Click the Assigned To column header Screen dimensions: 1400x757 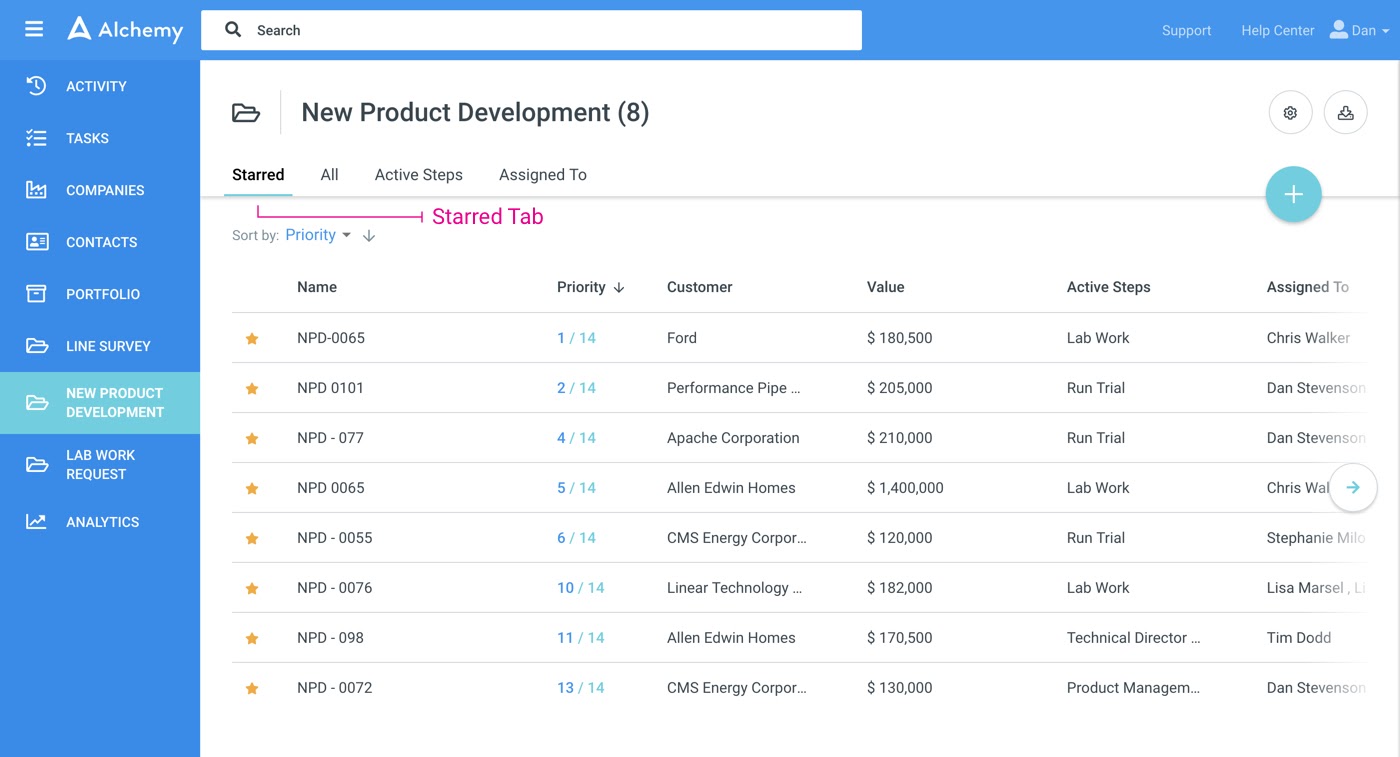coord(1308,287)
